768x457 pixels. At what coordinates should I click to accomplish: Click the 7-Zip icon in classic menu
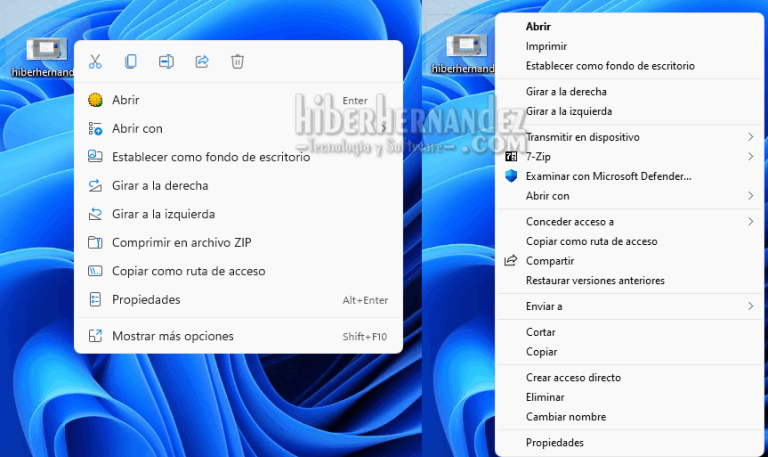[511, 157]
